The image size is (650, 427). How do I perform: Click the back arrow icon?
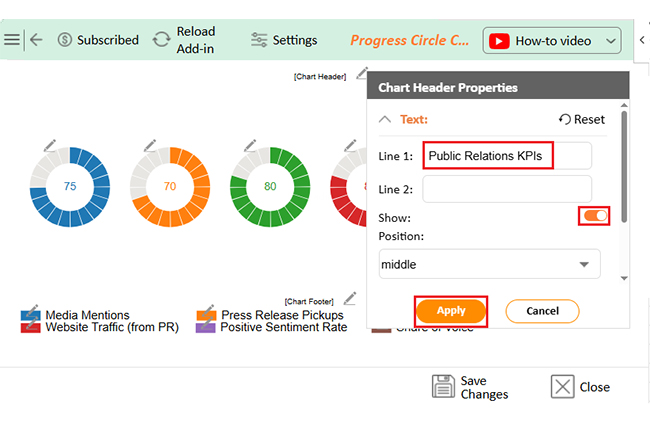[x=36, y=40]
